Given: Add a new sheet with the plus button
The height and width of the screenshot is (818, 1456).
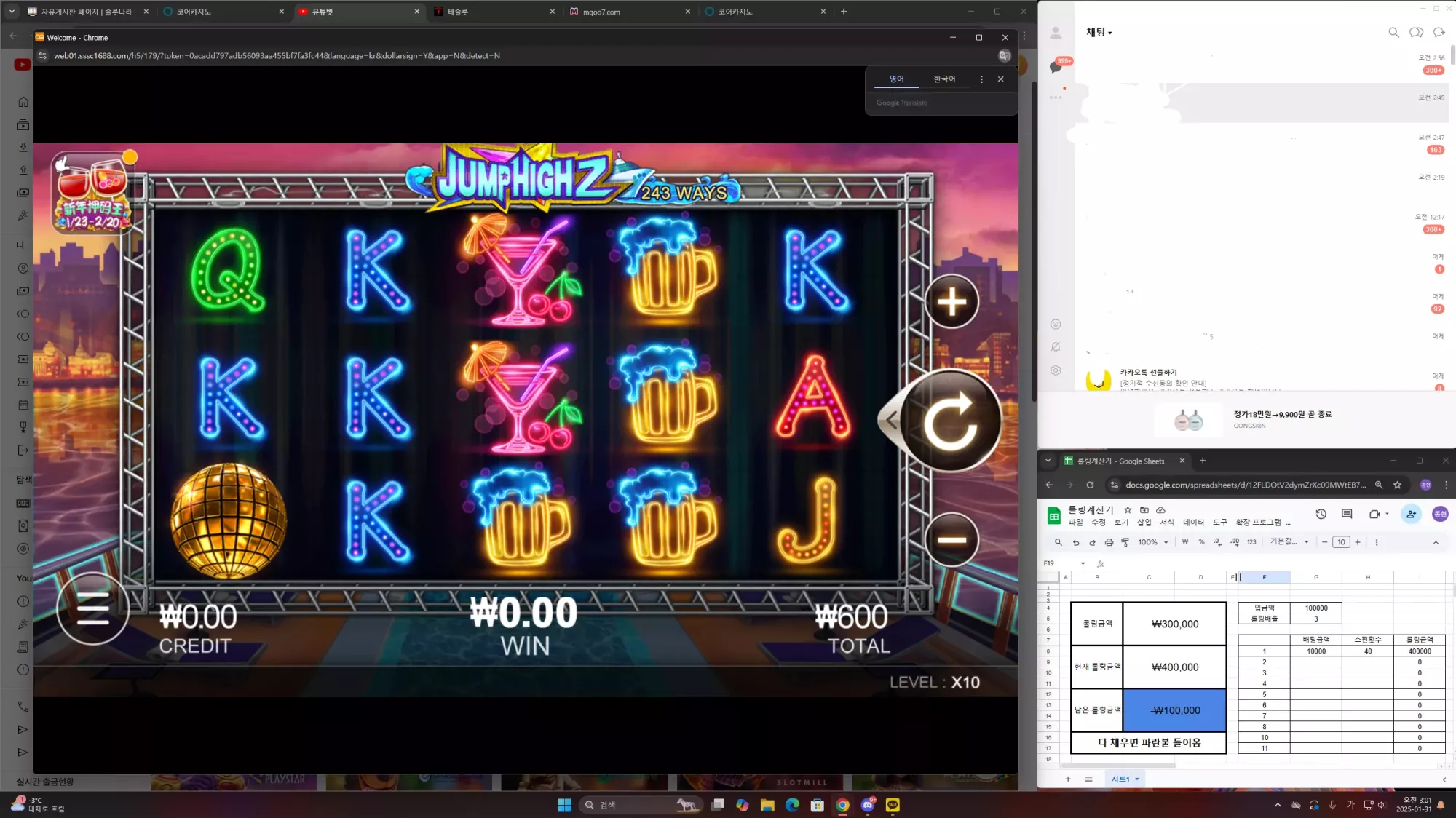Looking at the screenshot, I should coord(1068,779).
